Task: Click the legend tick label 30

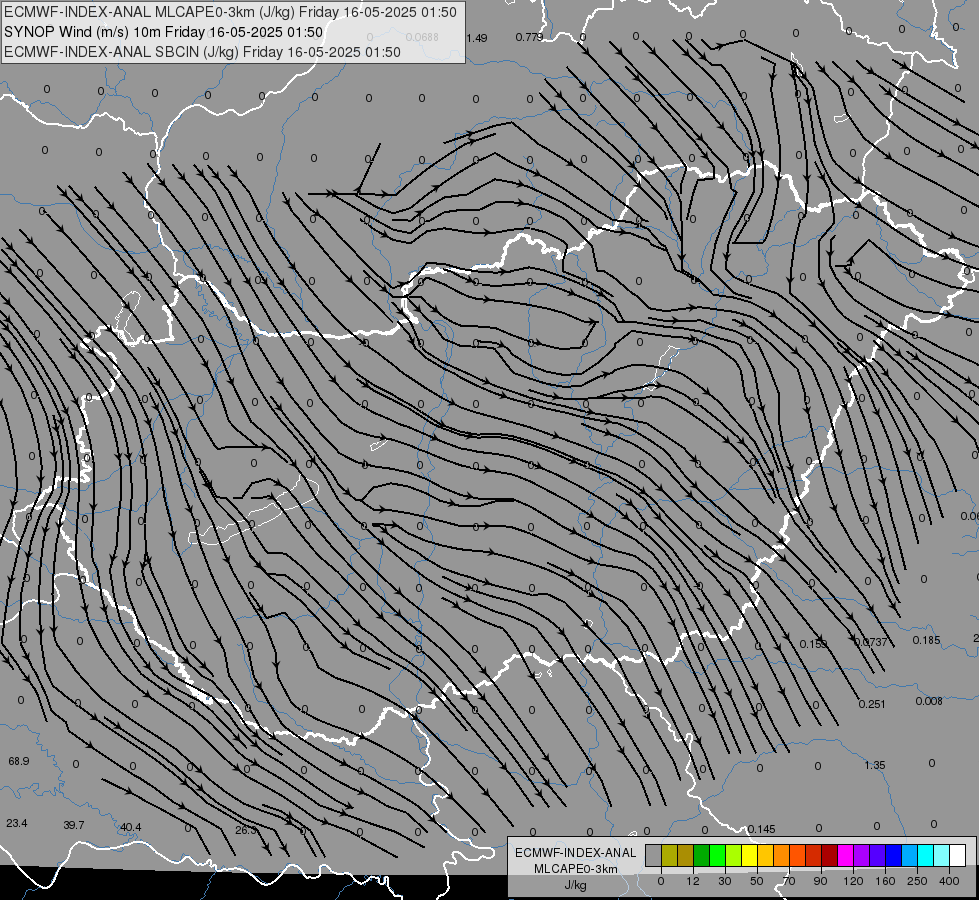Action: click(724, 881)
